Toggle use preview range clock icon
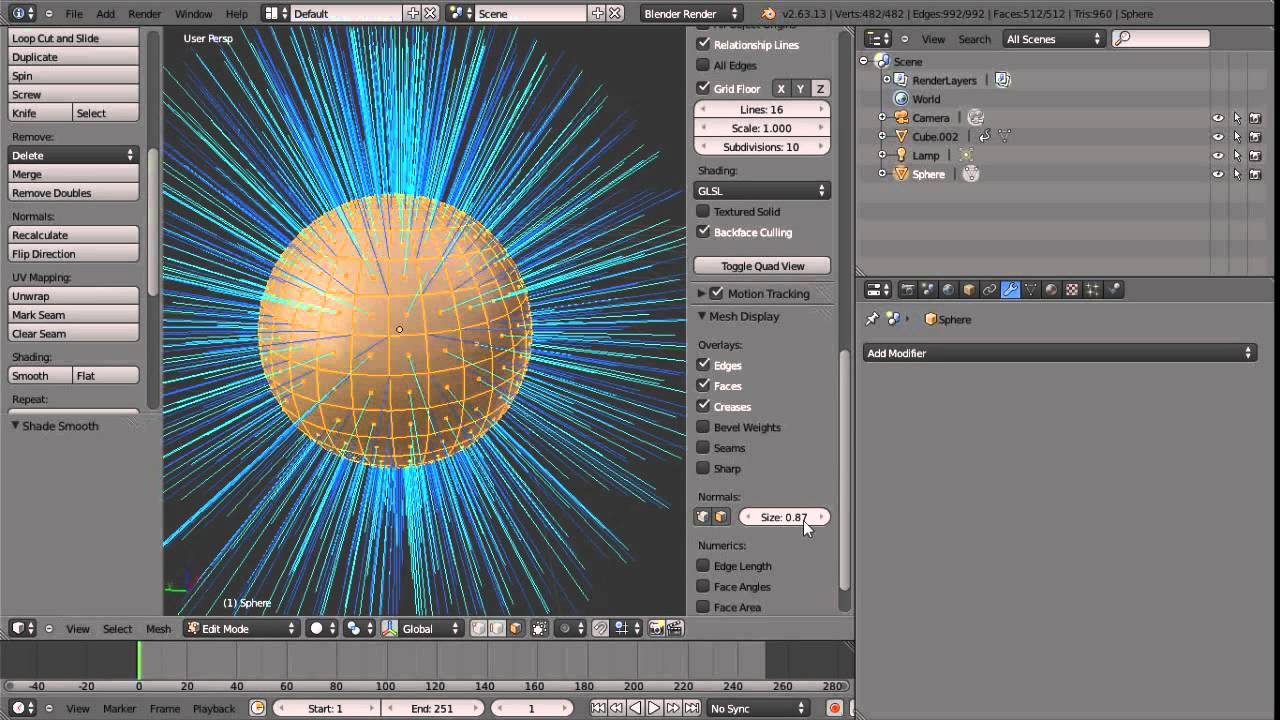The height and width of the screenshot is (720, 1280). click(x=257, y=708)
